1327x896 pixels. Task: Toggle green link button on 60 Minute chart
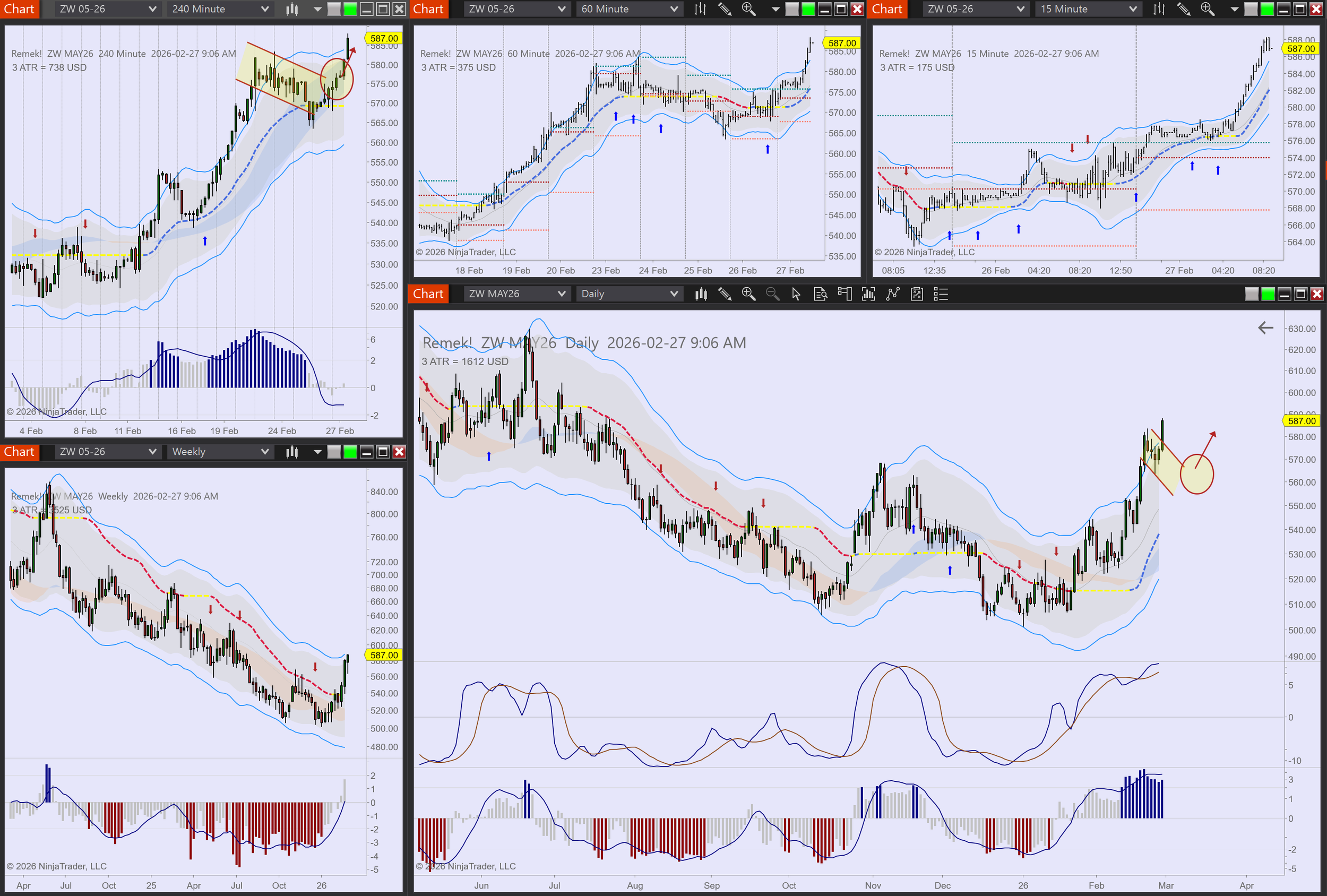click(808, 9)
